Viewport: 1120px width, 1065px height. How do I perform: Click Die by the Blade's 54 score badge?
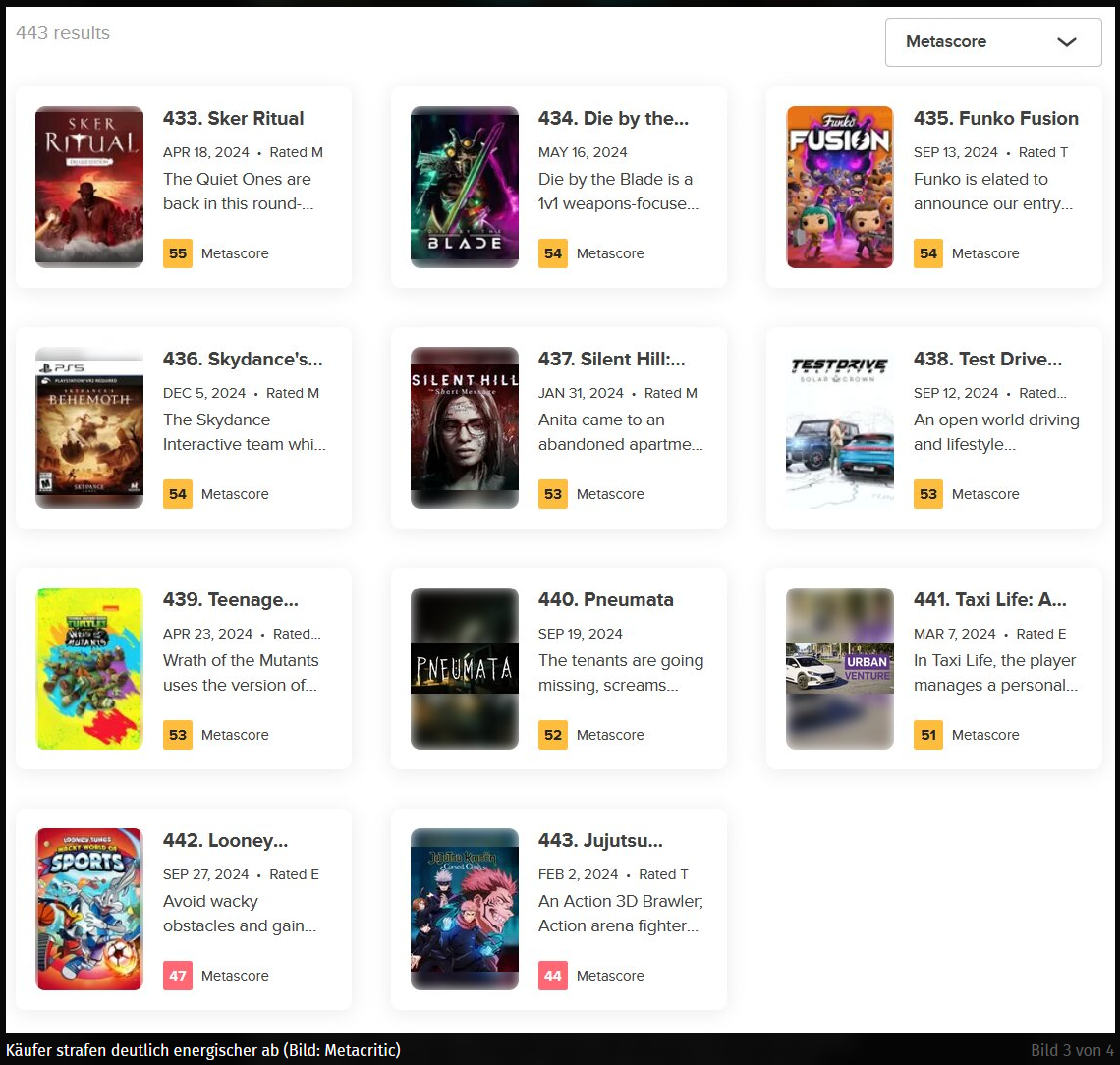click(x=553, y=253)
